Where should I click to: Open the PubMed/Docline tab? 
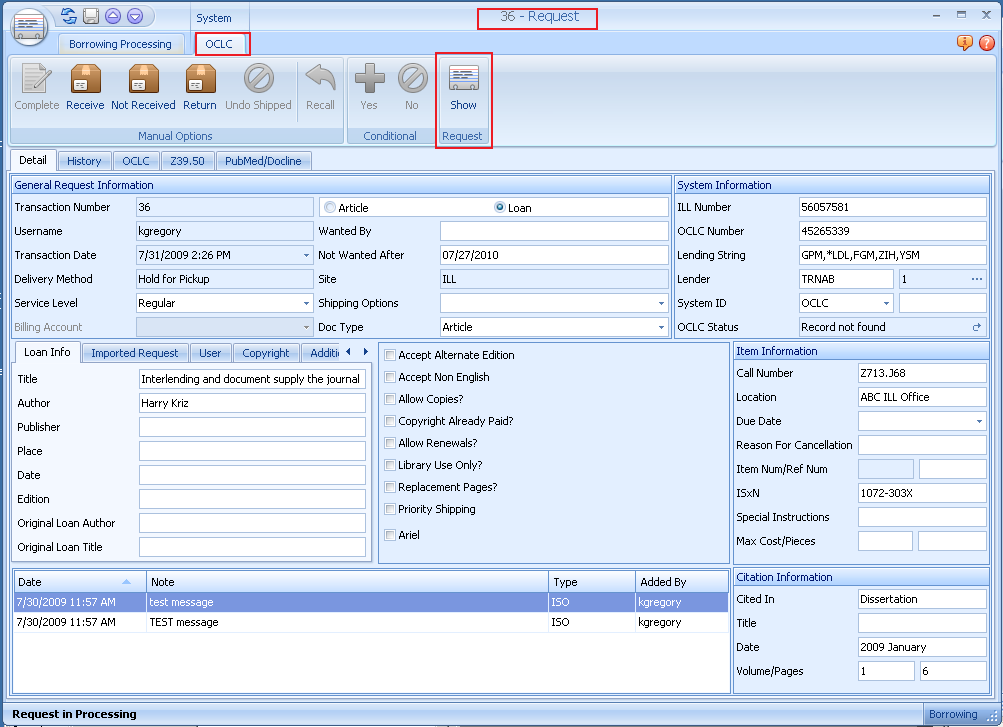tap(264, 161)
